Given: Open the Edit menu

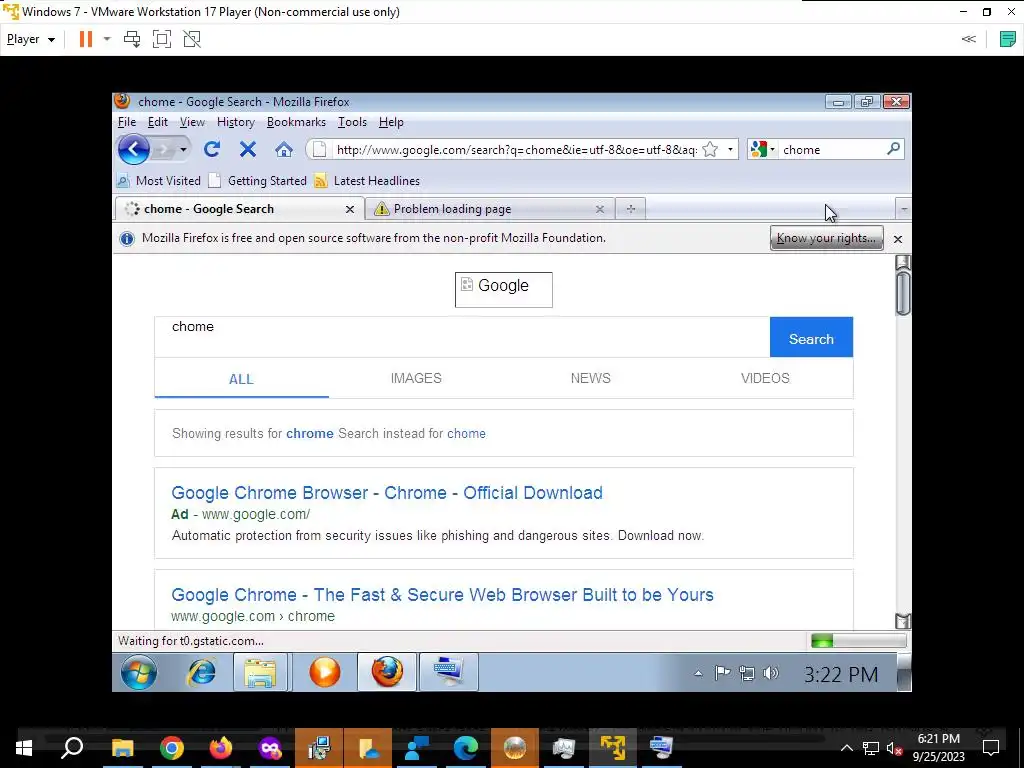Looking at the screenshot, I should tap(157, 122).
